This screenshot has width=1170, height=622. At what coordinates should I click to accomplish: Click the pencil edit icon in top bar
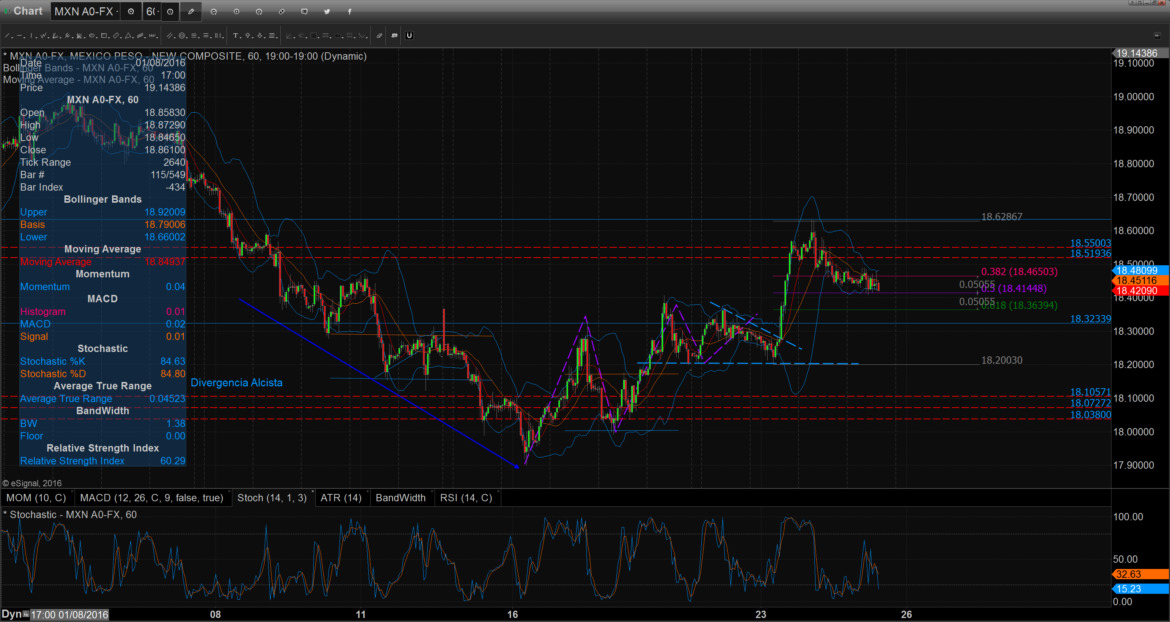pyautogui.click(x=191, y=12)
